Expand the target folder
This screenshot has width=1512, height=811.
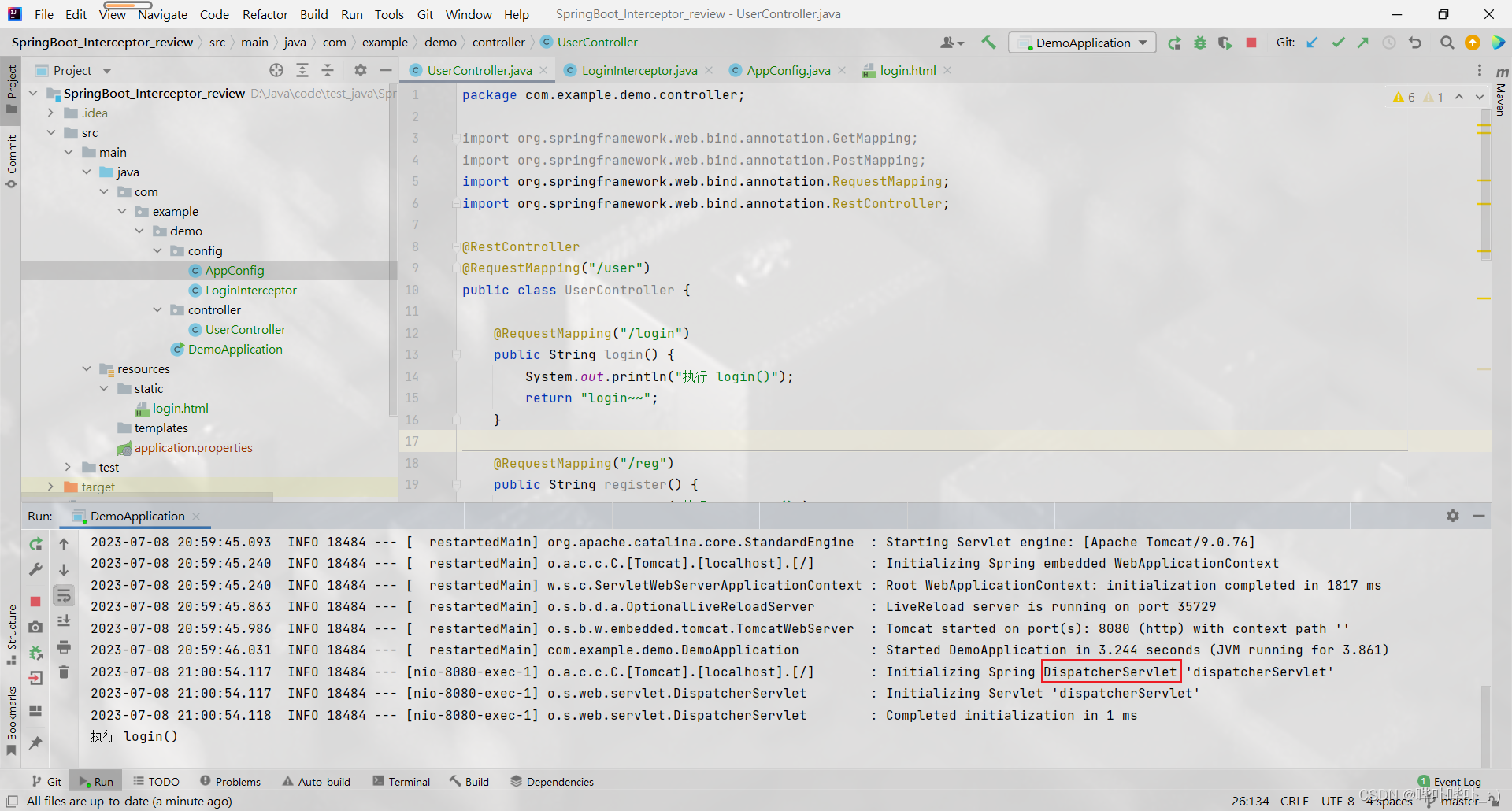(x=51, y=487)
